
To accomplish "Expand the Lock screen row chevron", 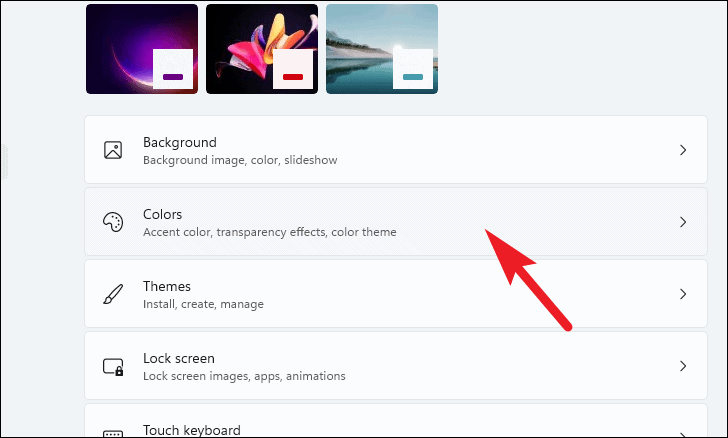I will (x=683, y=366).
